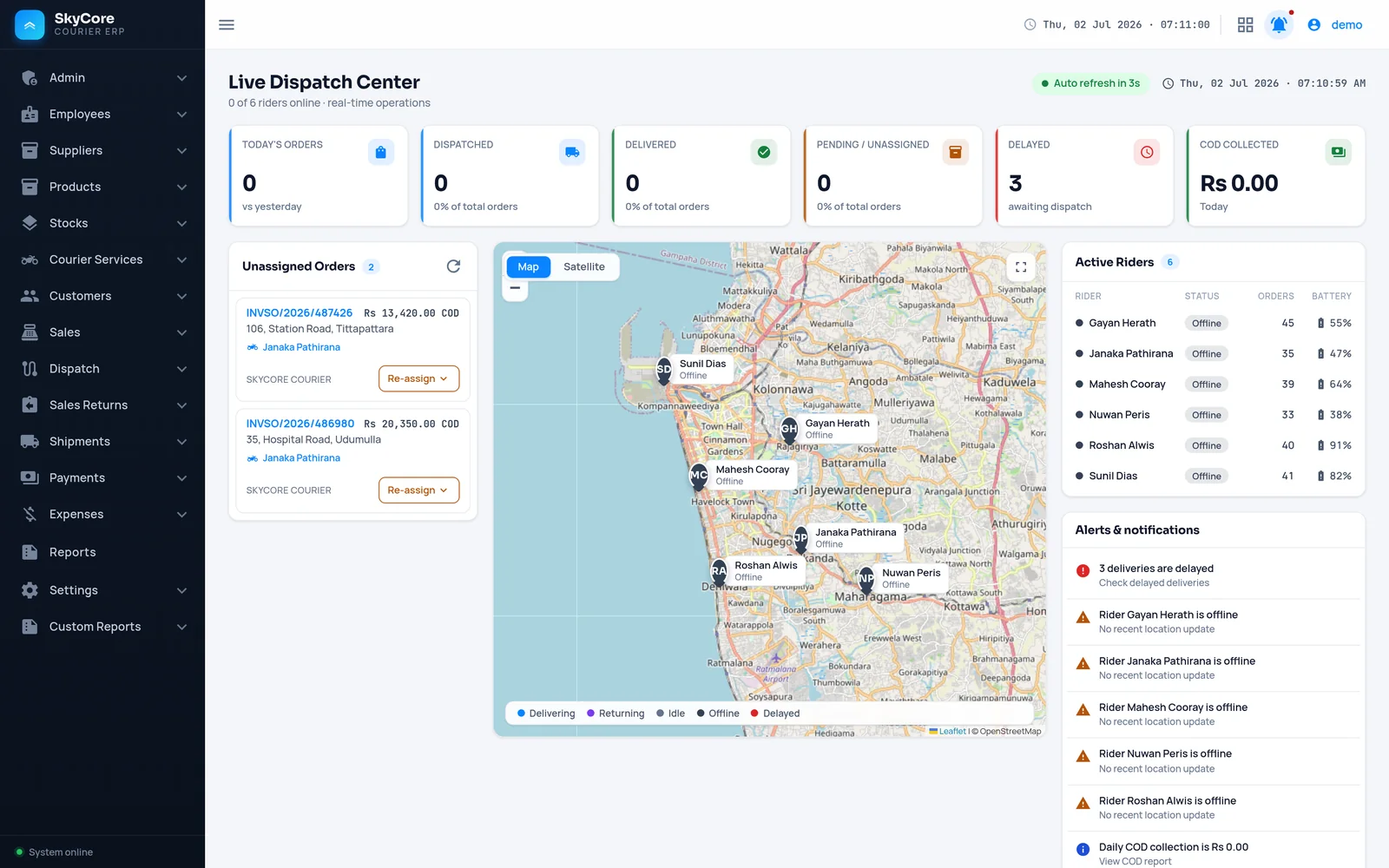Click the Delivering legend entry
Screen dimensions: 1389x868
[x=546, y=713]
